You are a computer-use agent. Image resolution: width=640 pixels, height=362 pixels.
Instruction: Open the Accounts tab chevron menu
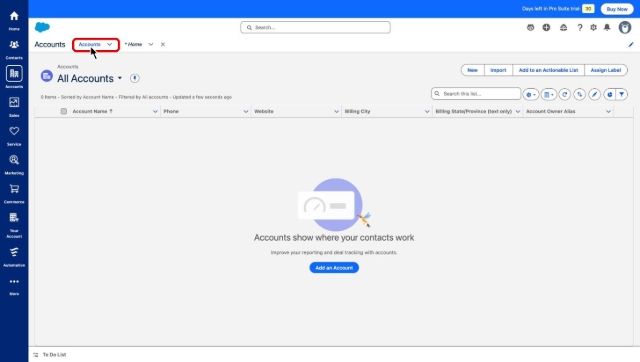point(109,44)
